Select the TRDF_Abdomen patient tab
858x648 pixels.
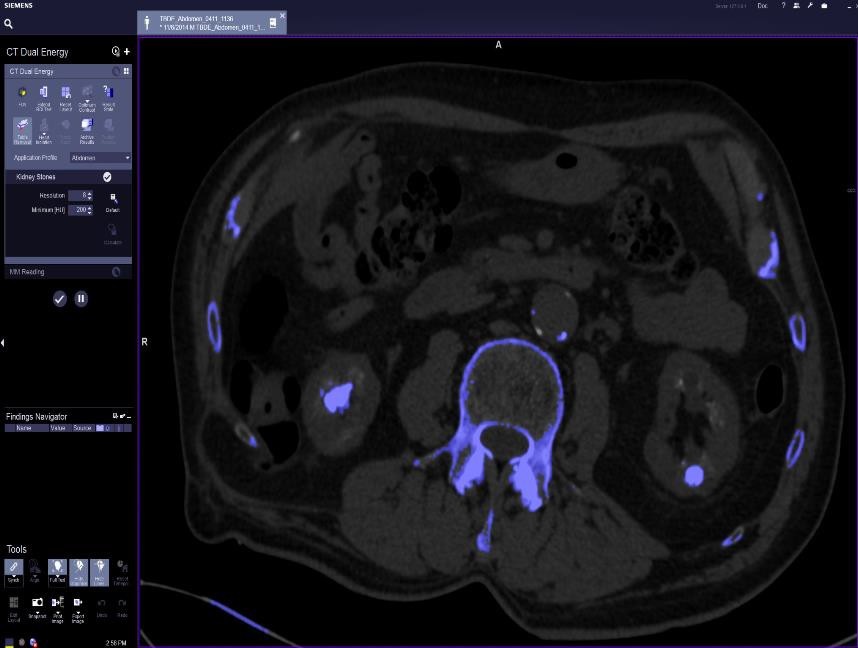pyautogui.click(x=212, y=22)
